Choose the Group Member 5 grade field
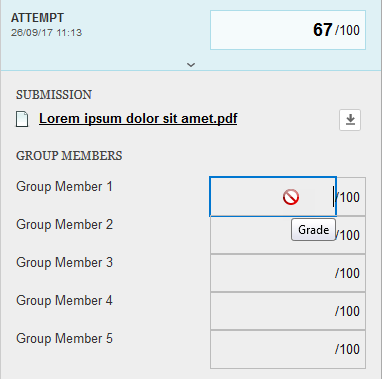This screenshot has height=379, width=382. tap(288, 349)
